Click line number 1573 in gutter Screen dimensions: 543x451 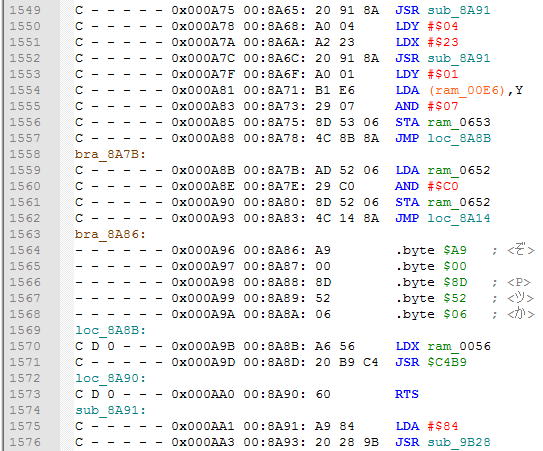pos(25,394)
